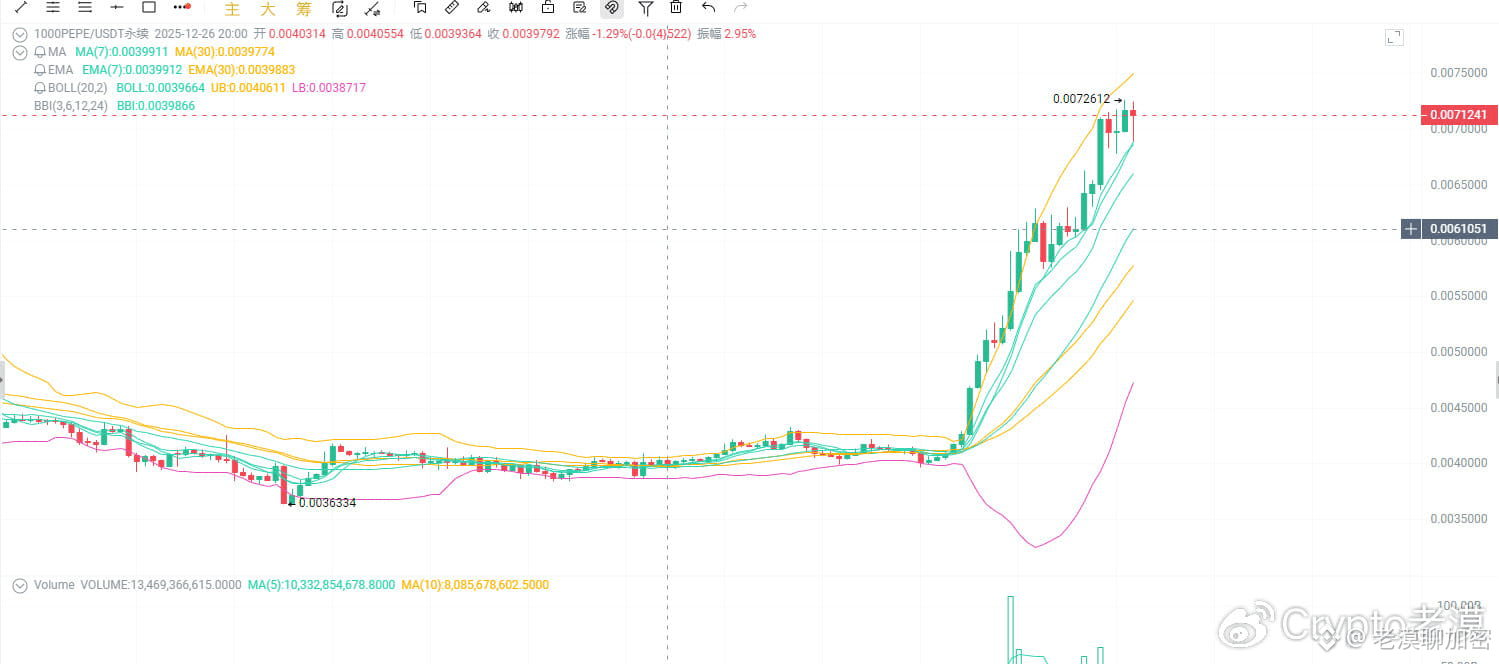Delete drawings with the trash icon
The width and height of the screenshot is (1499, 664).
coord(676,8)
